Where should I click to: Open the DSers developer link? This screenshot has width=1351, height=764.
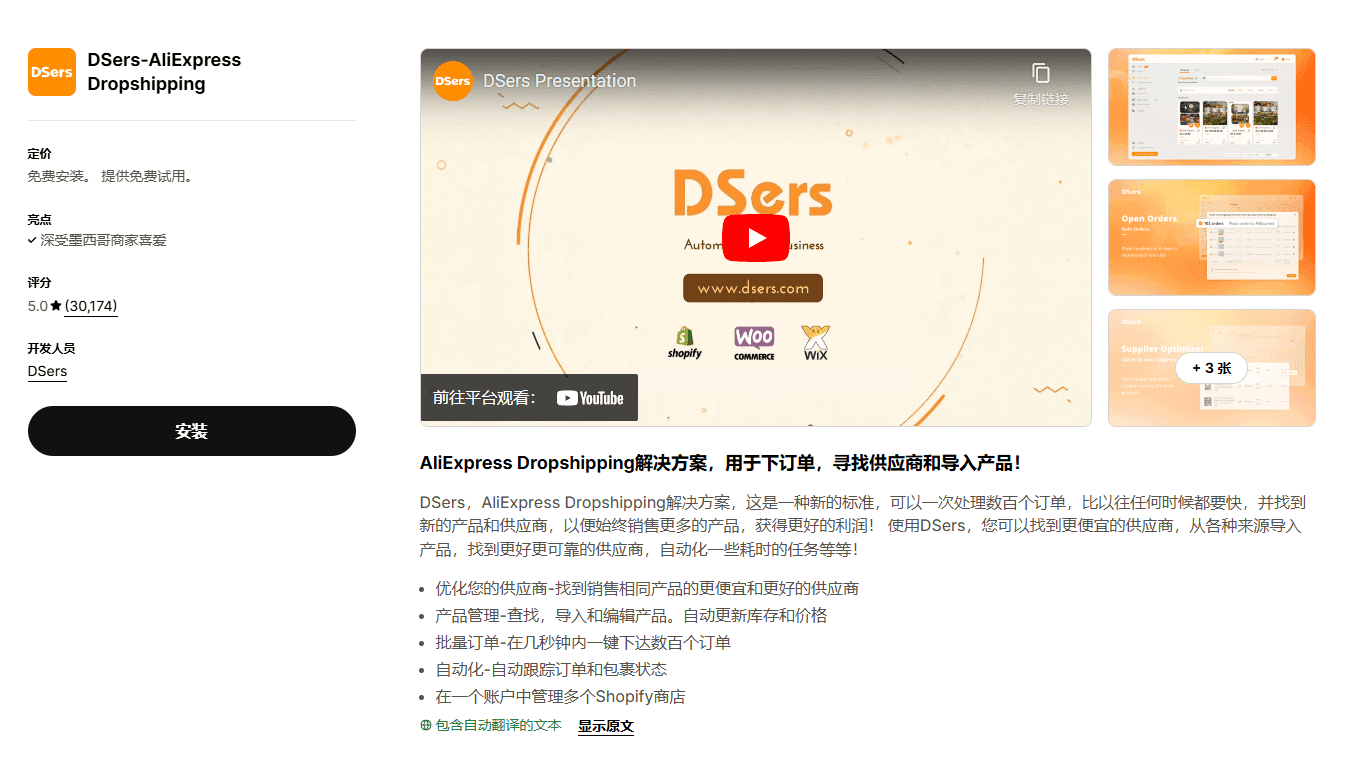click(x=47, y=371)
